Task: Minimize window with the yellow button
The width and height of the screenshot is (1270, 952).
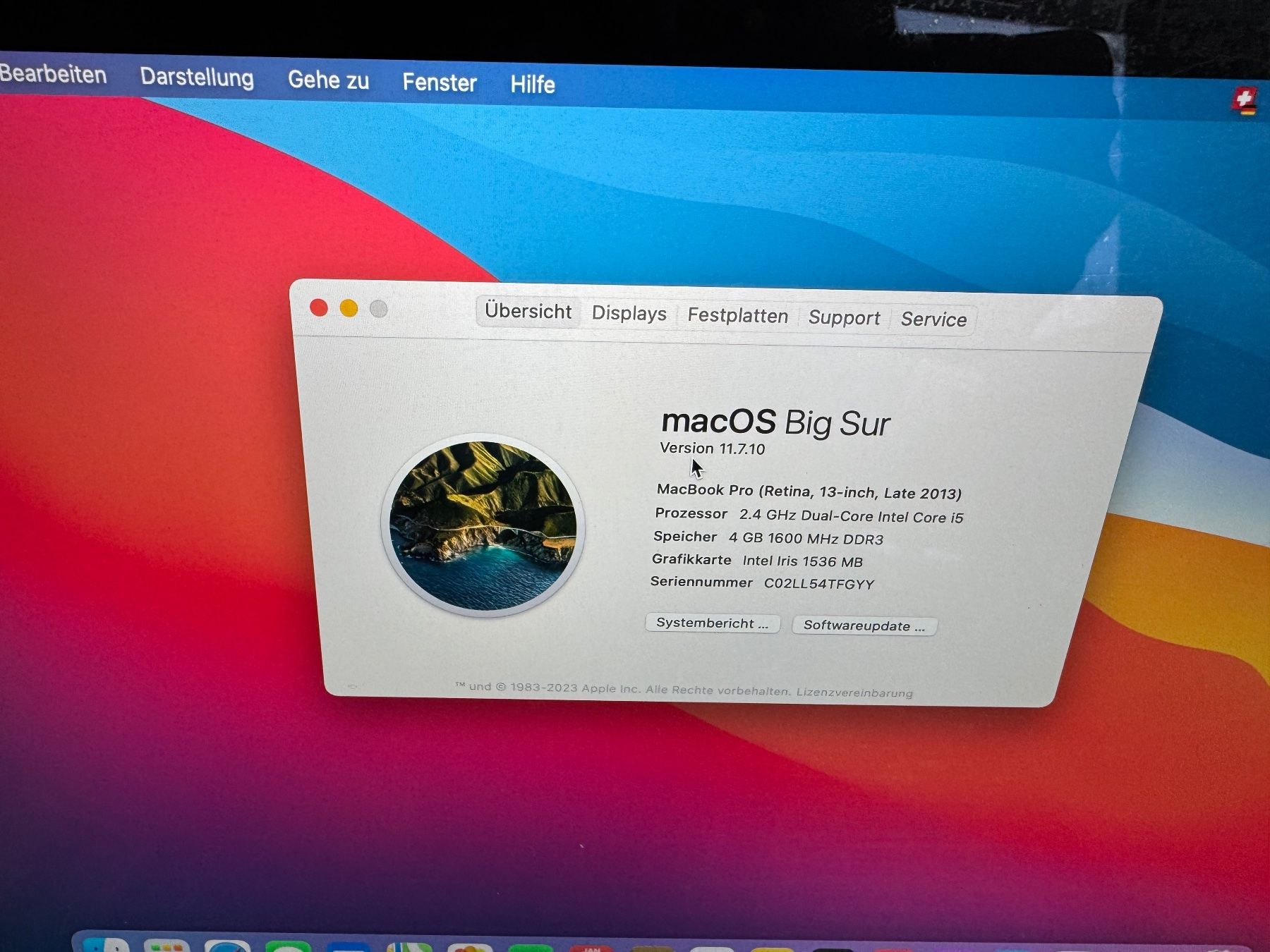Action: 349,309
